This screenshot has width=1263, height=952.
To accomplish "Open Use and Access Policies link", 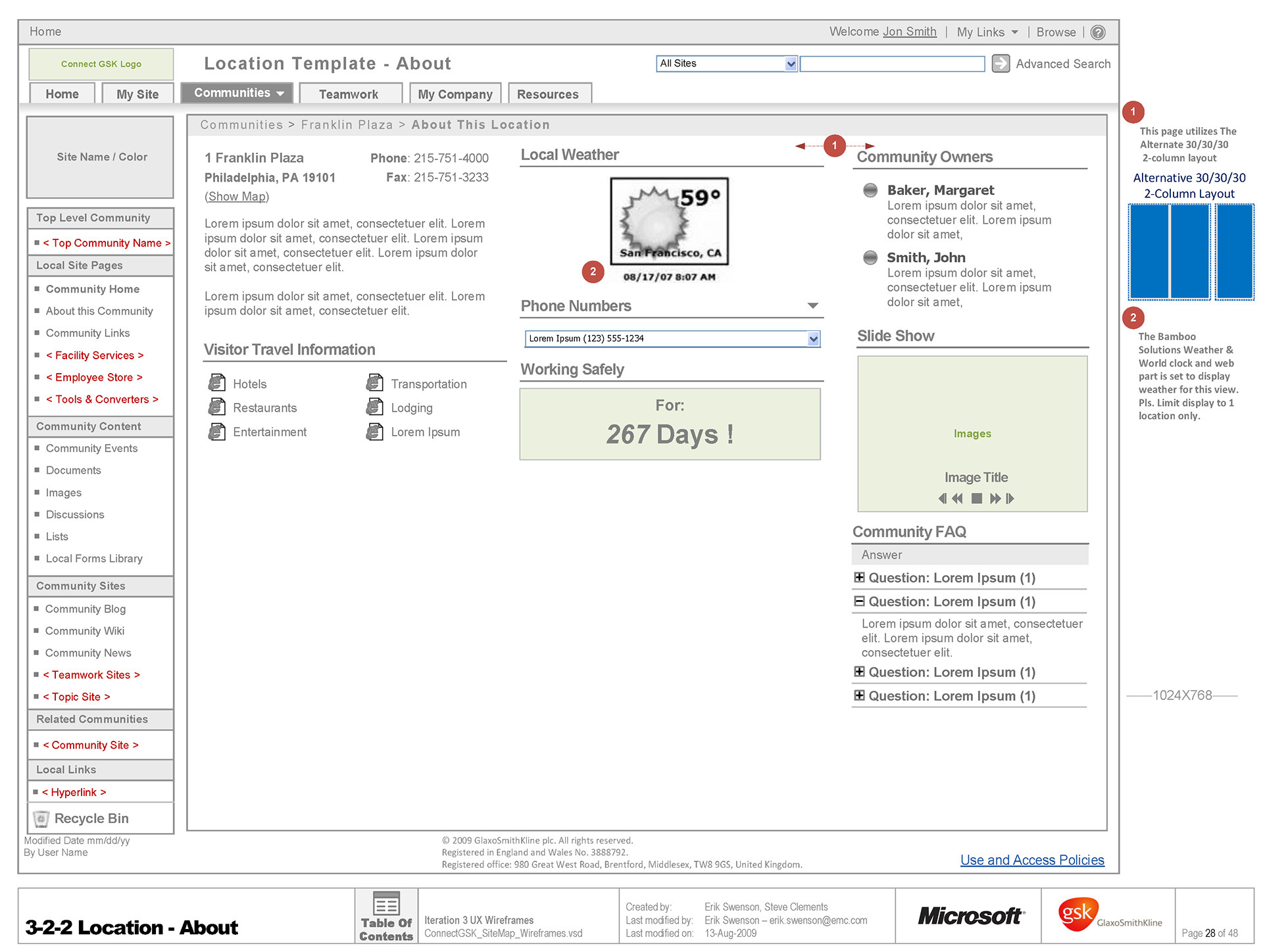I will (x=1031, y=860).
